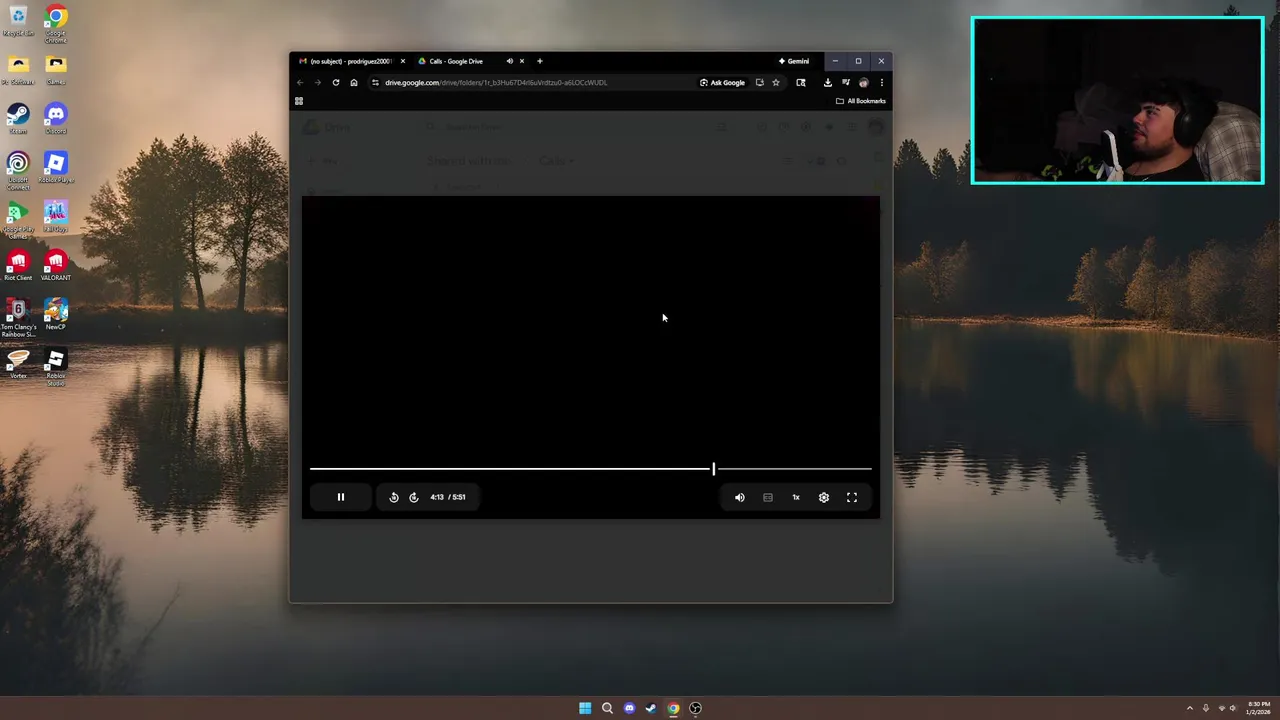
Task: Open Chrome profile avatar
Action: pyautogui.click(x=864, y=82)
